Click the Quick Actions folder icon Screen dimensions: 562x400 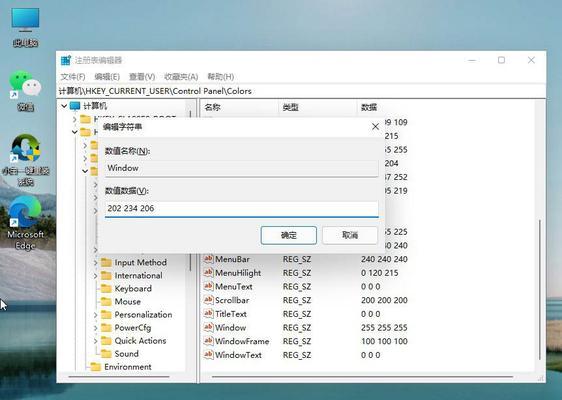click(x=106, y=341)
